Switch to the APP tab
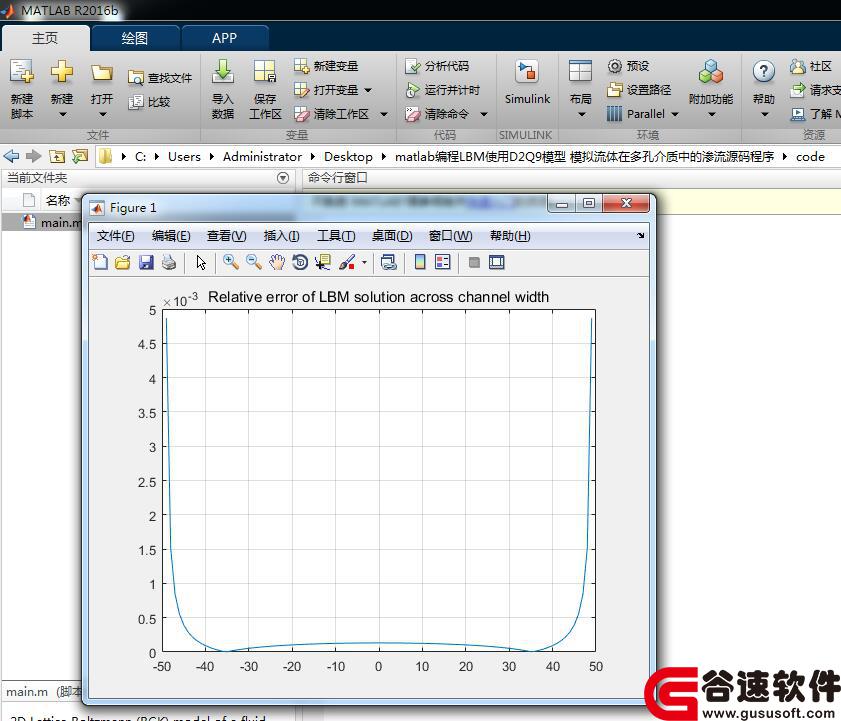Viewport: 841px width, 721px height. [224, 38]
